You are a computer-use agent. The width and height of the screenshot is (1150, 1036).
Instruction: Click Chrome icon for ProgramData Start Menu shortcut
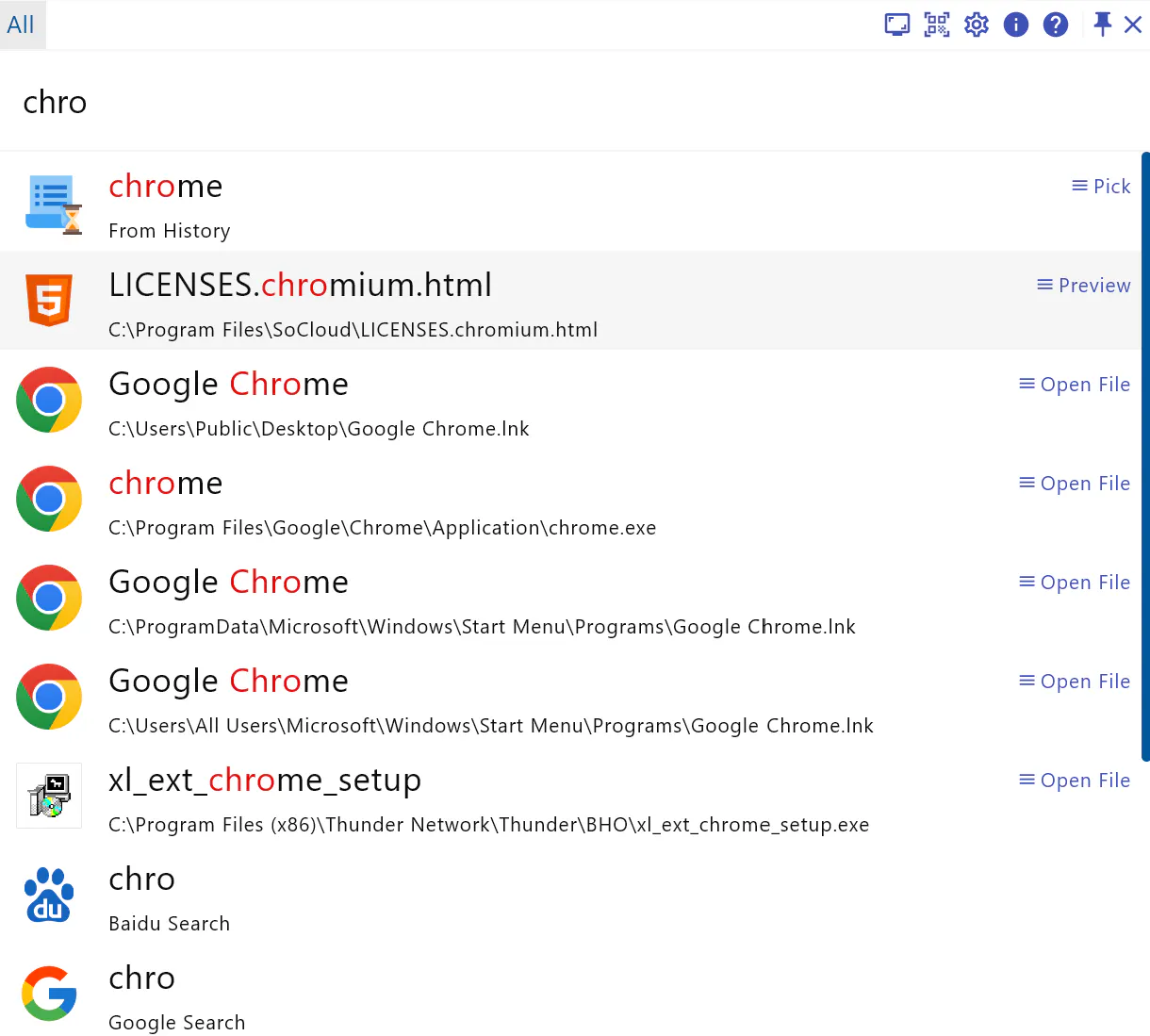click(x=49, y=598)
